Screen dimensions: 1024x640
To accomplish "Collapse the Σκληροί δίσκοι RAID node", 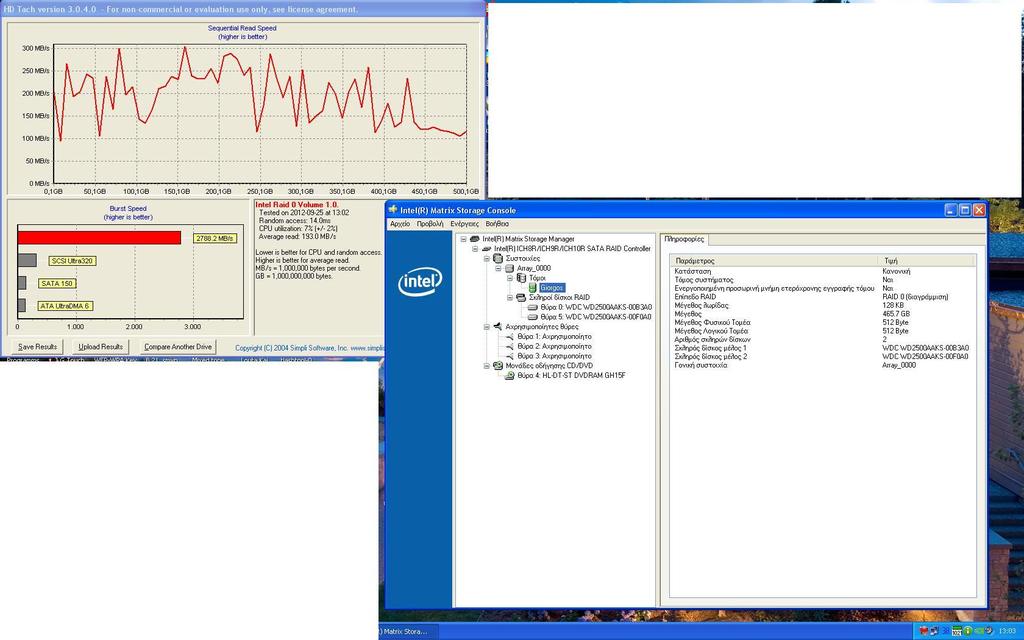I will [x=510, y=298].
